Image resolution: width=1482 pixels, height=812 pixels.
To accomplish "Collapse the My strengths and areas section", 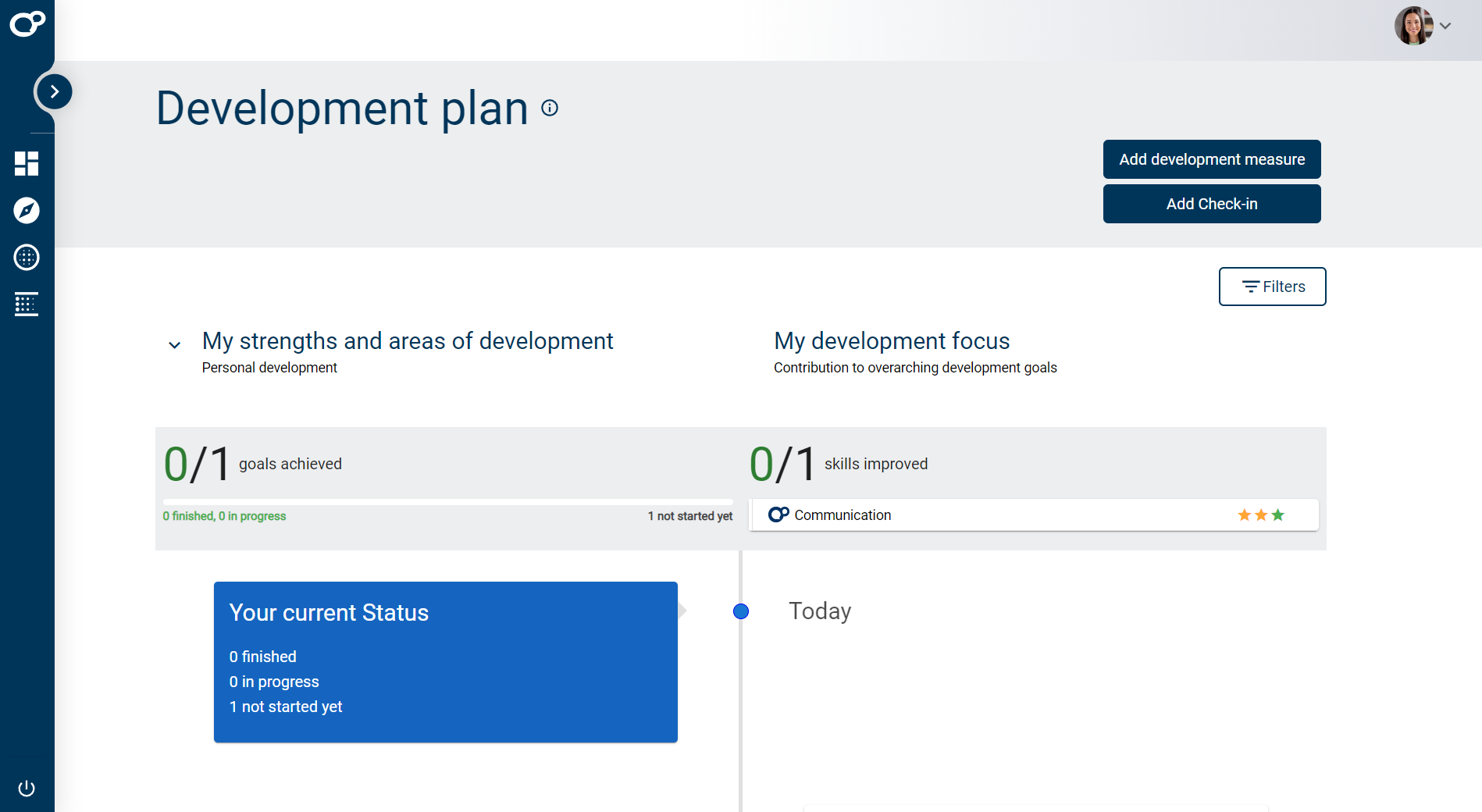I will tap(174, 345).
